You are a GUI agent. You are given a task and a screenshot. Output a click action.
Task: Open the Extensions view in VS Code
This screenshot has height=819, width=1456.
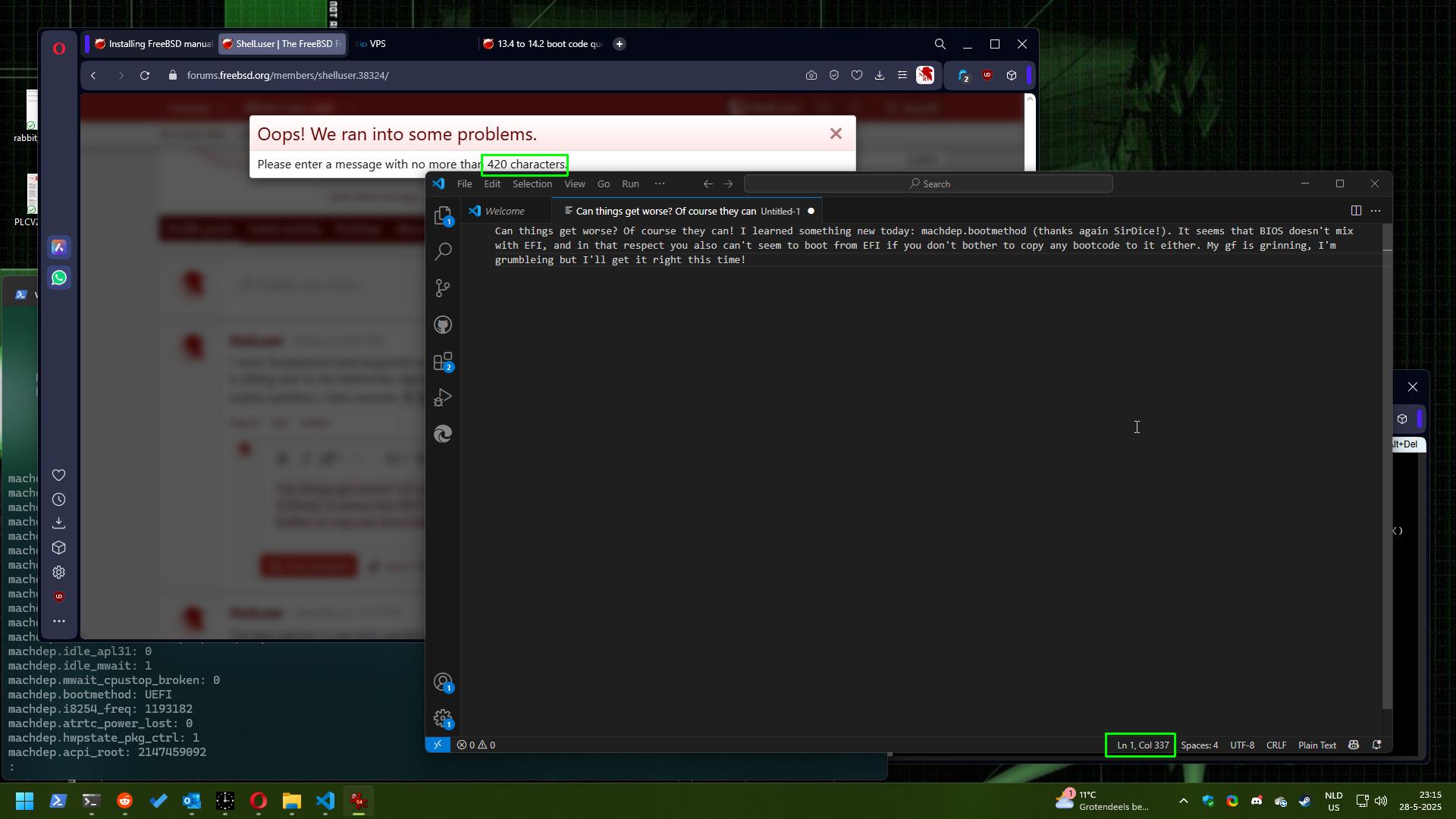tap(443, 362)
